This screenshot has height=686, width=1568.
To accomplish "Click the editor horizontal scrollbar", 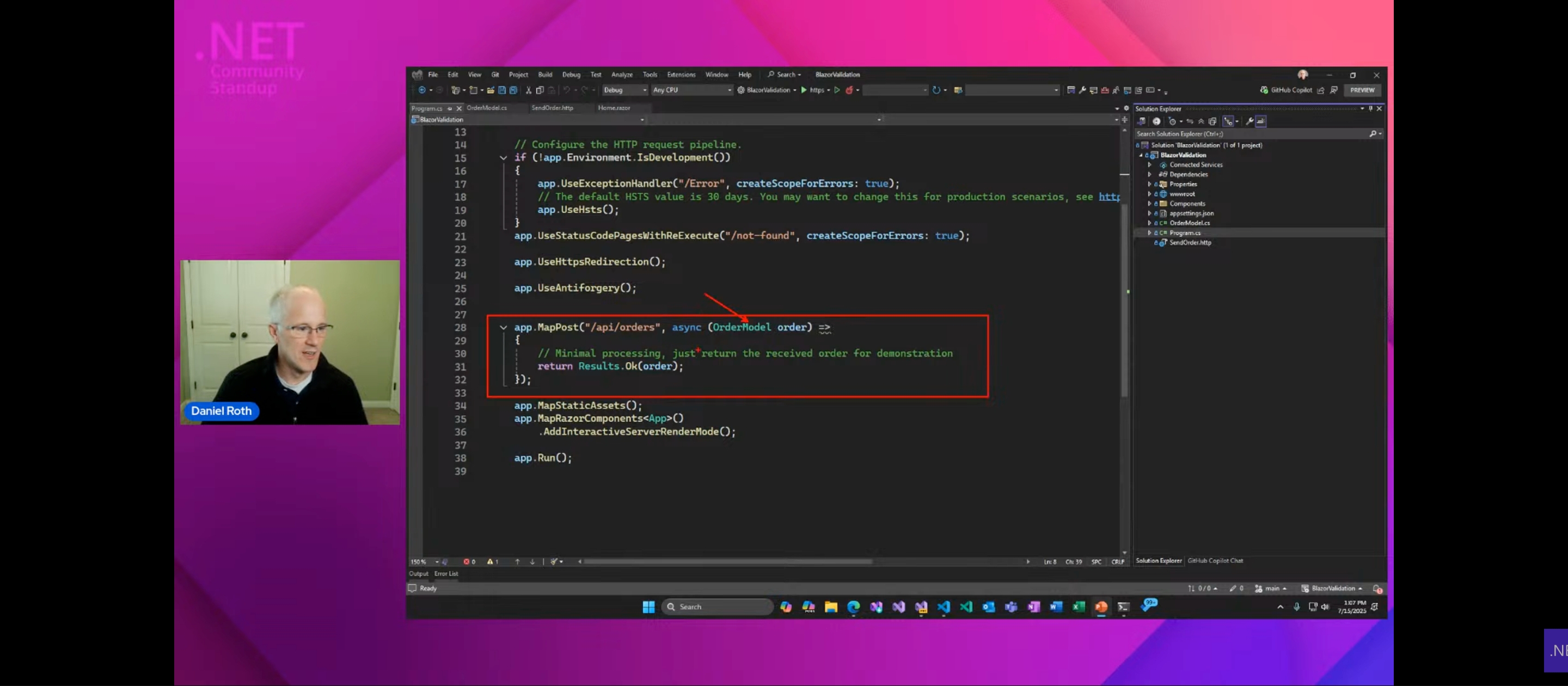I will [728, 561].
